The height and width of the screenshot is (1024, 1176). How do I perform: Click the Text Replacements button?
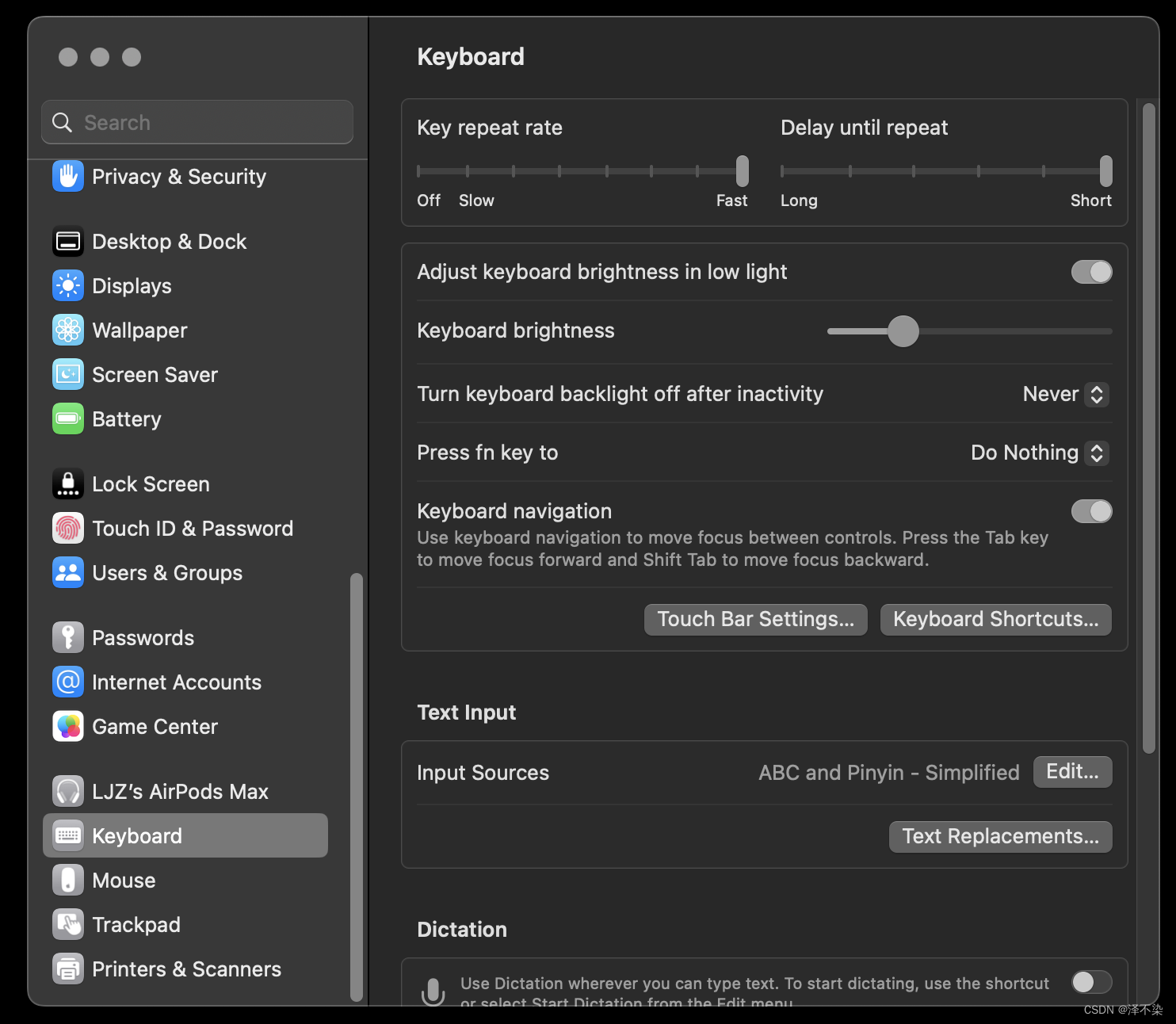pyautogui.click(x=1000, y=836)
